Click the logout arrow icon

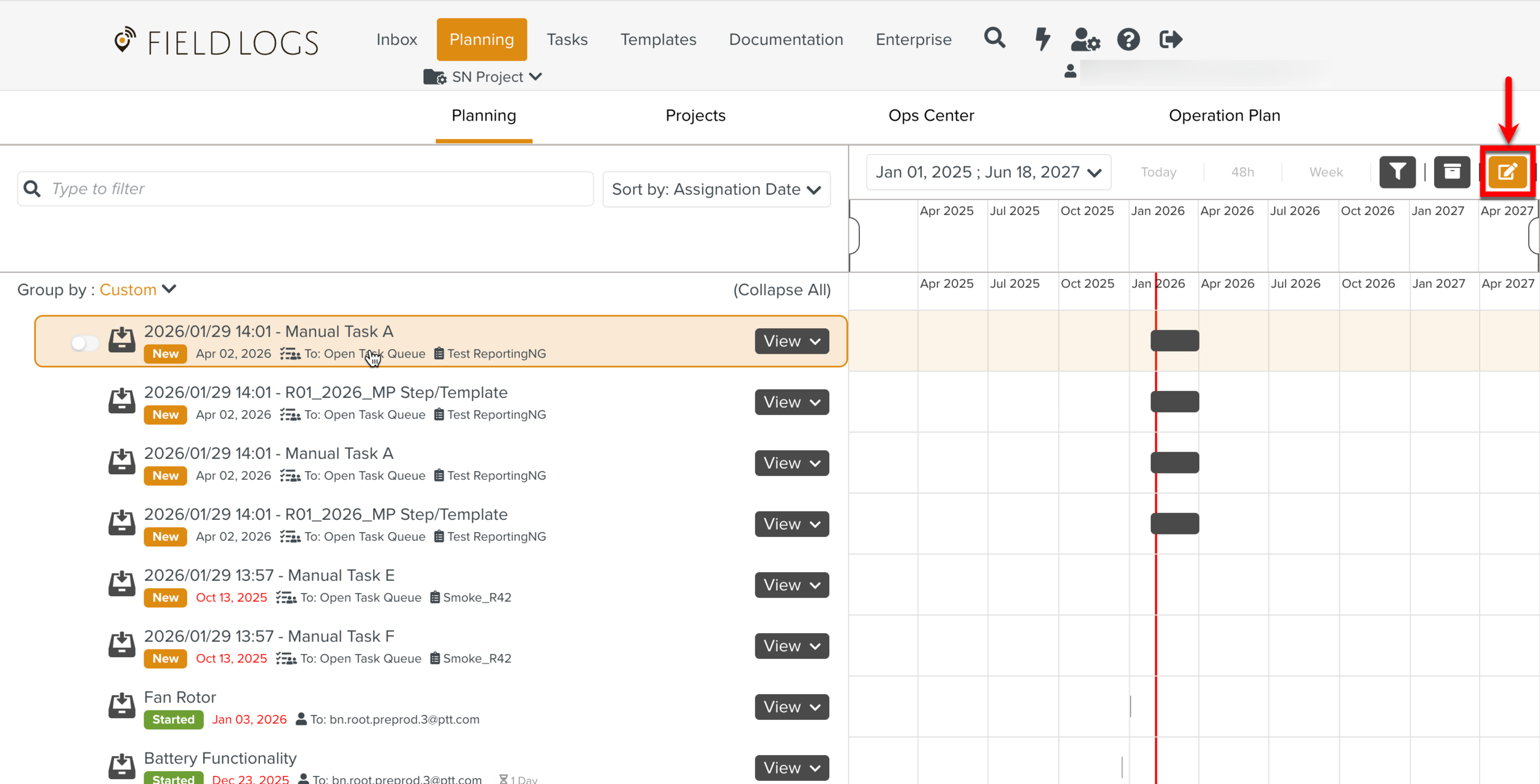(x=1170, y=39)
